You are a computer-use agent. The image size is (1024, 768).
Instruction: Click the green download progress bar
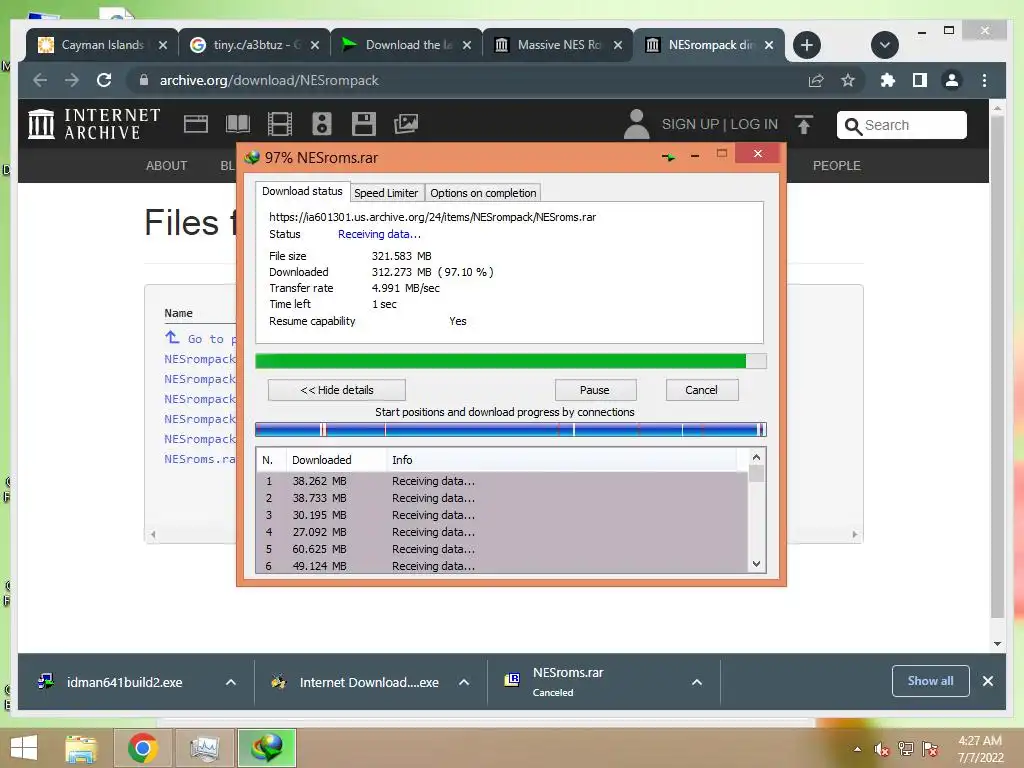(x=511, y=361)
